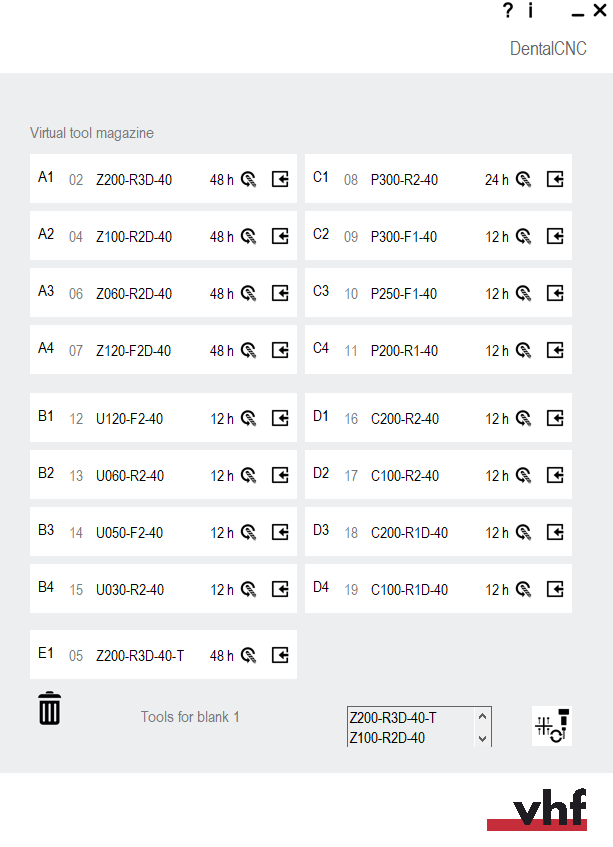Click the replace tool icon for slot A4
The height and width of the screenshot is (847, 613).
click(x=280, y=350)
